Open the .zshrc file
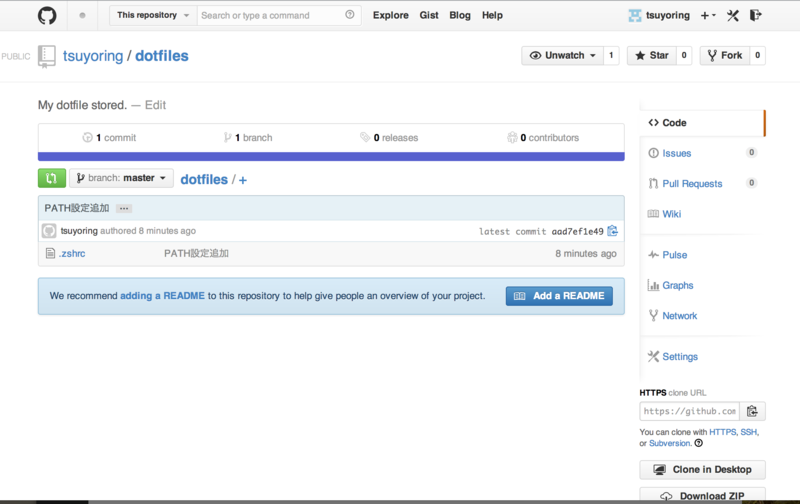This screenshot has height=504, width=800. [x=72, y=254]
